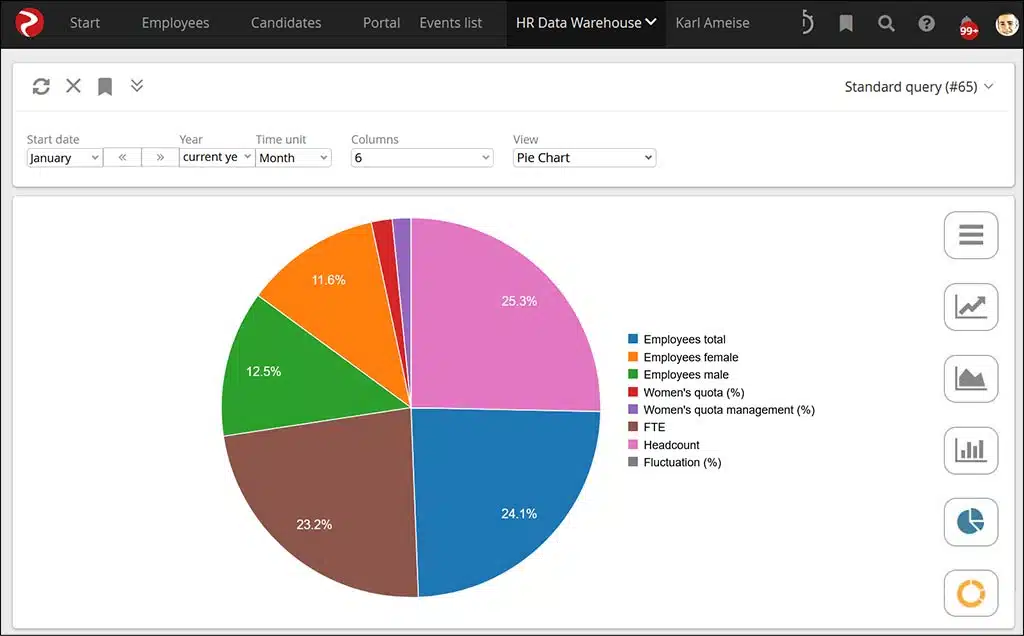Image resolution: width=1024 pixels, height=636 pixels.
Task: Open the list view via the top sidebar icon
Action: [970, 235]
